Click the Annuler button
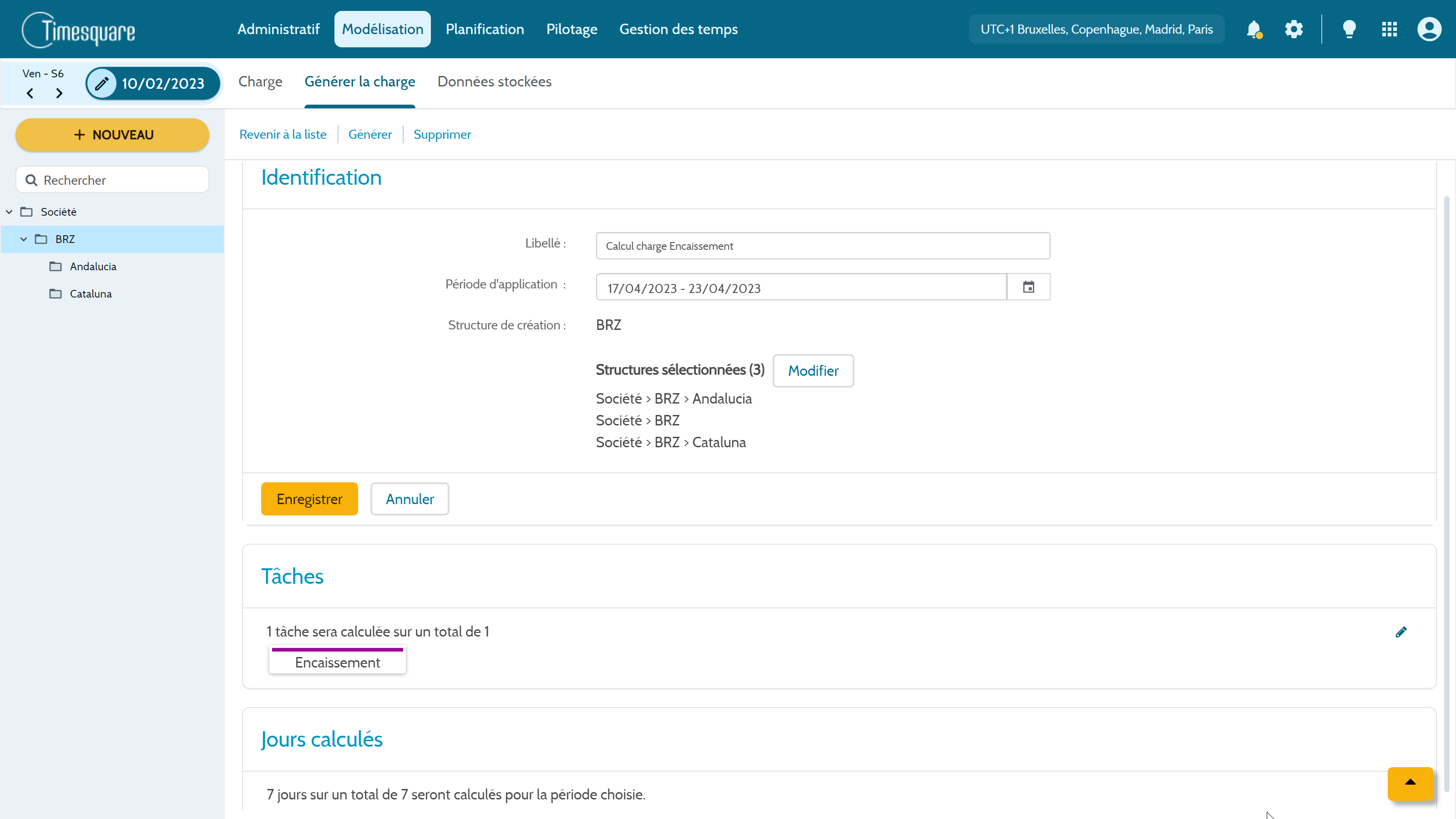Image resolution: width=1456 pixels, height=819 pixels. [x=410, y=499]
